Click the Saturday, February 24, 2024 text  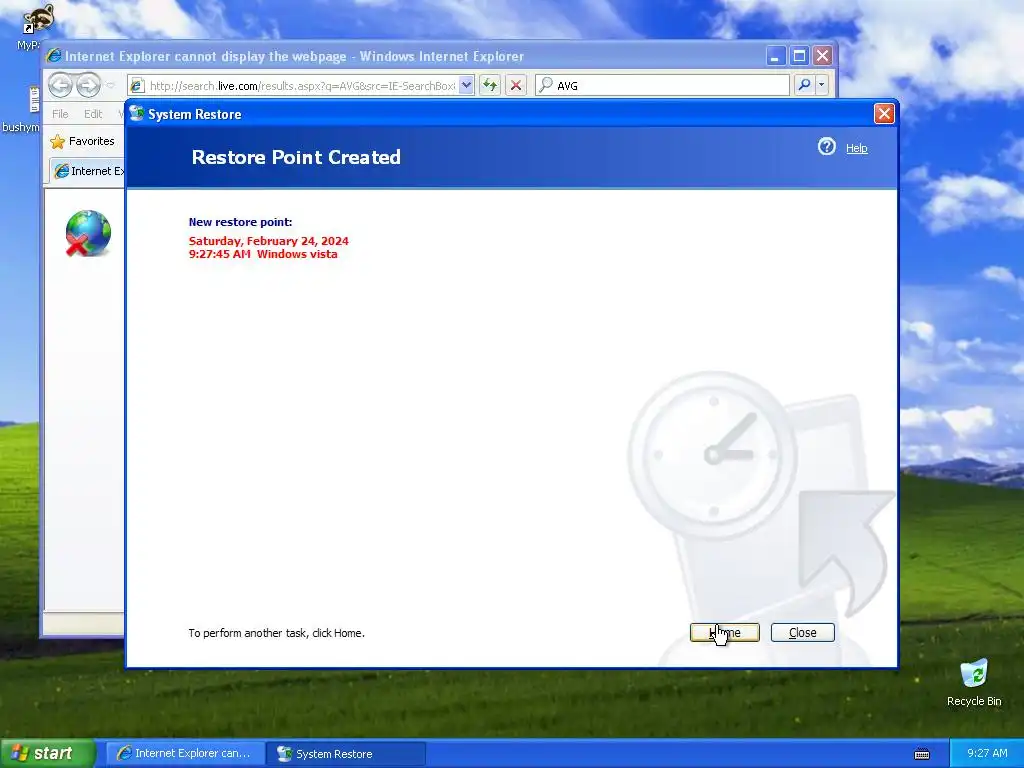[268, 241]
